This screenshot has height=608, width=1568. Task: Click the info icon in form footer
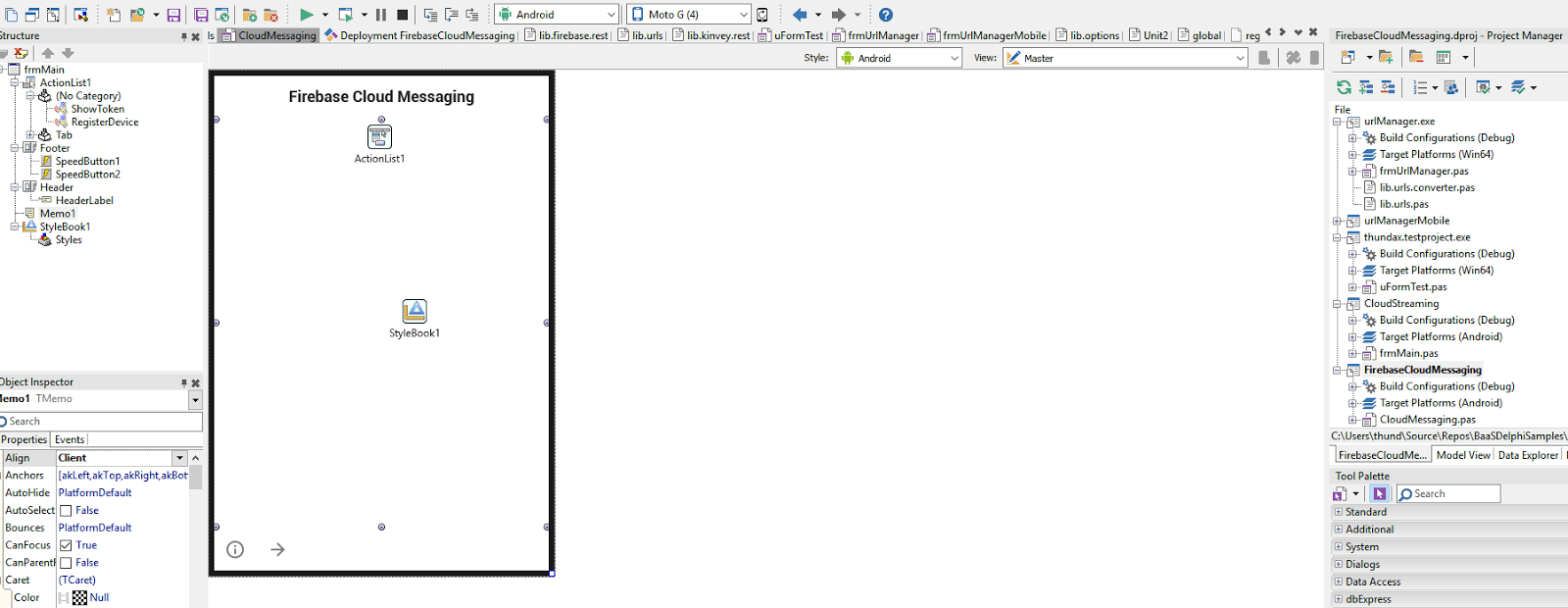click(235, 549)
